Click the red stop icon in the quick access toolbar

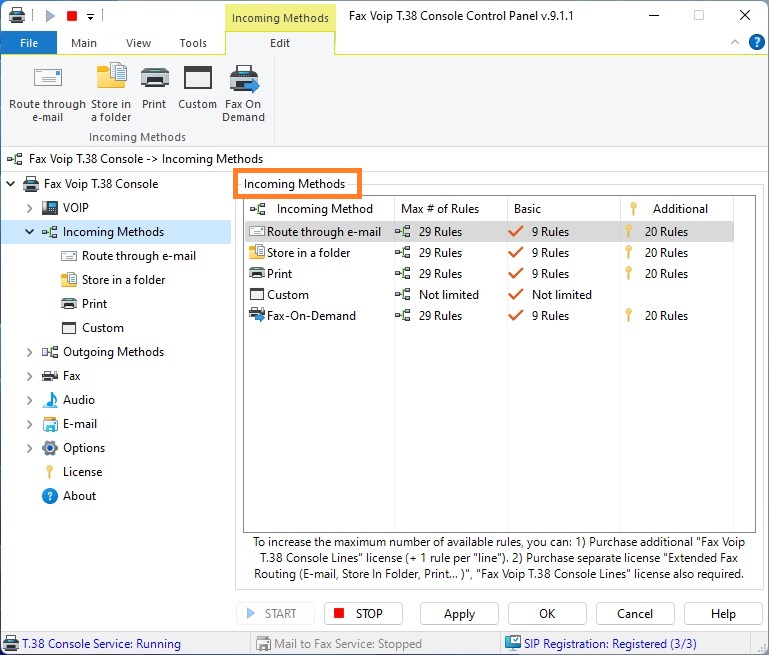[x=72, y=16]
